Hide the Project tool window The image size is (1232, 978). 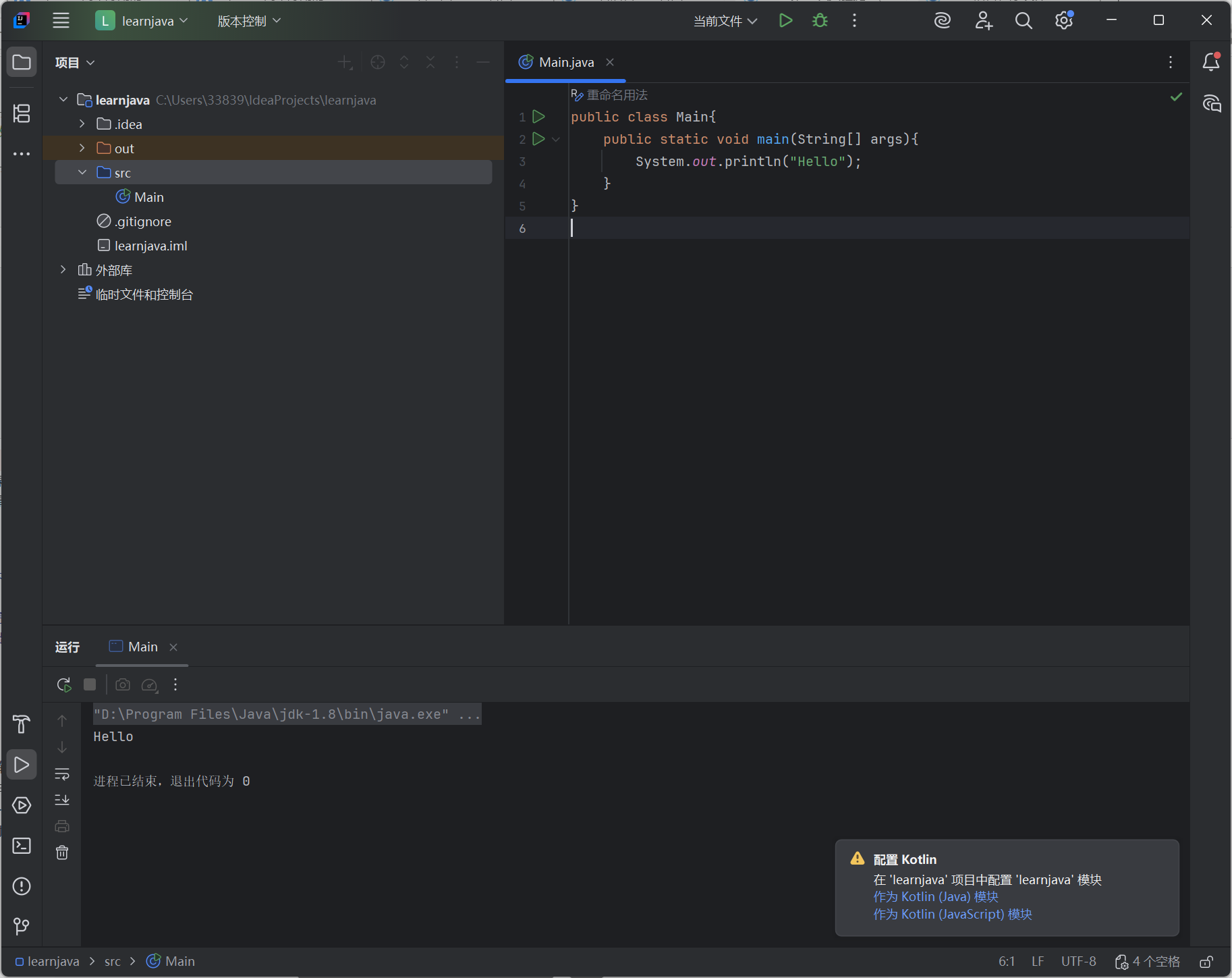coord(483,62)
